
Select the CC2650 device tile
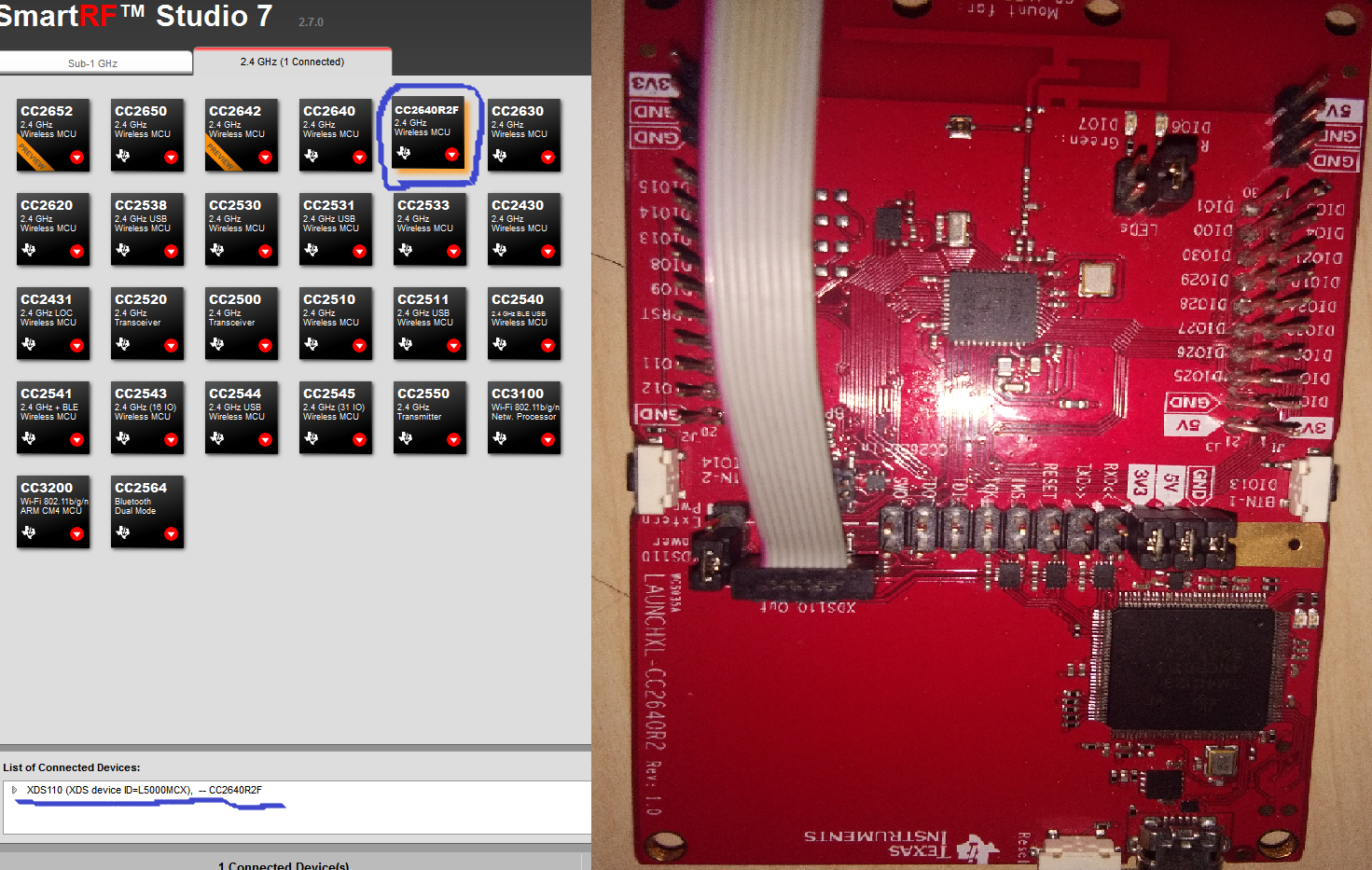point(147,135)
